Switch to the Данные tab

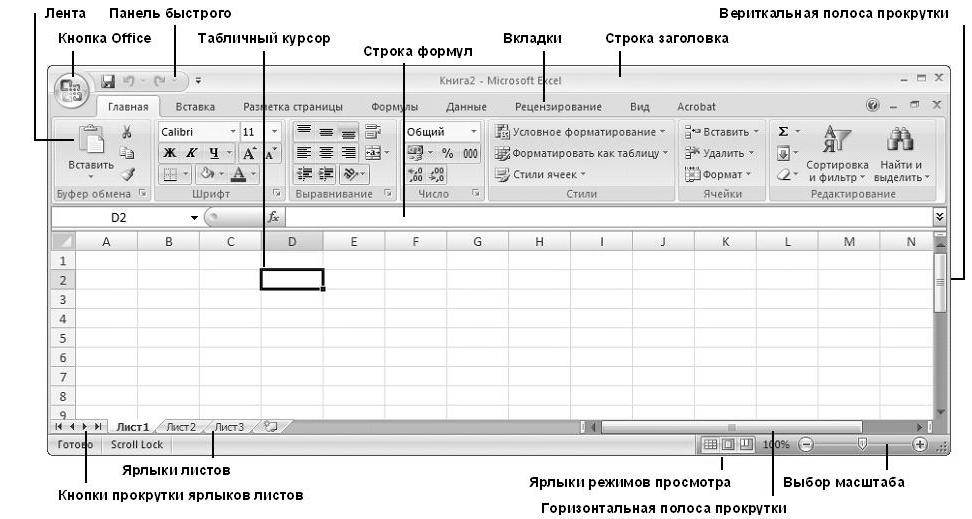click(x=466, y=107)
